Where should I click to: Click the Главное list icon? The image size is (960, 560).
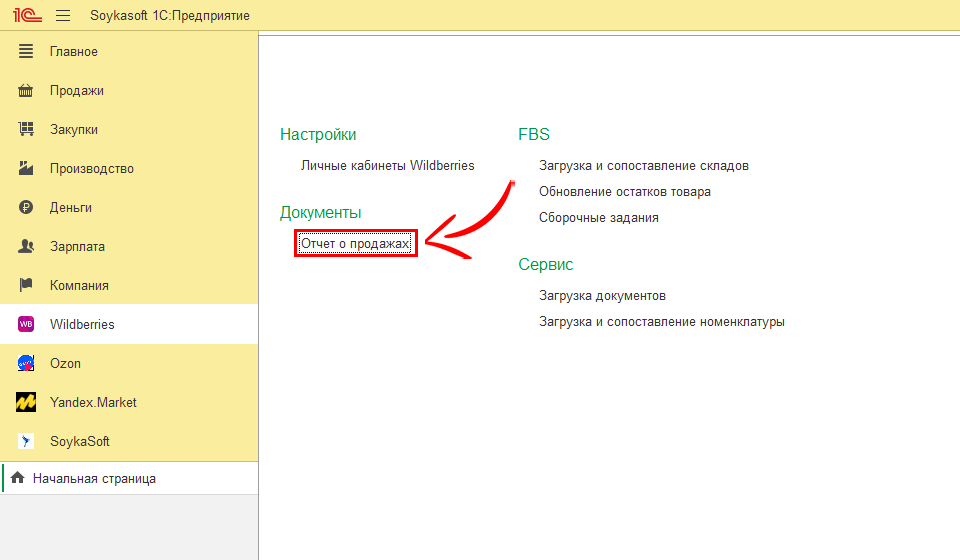(x=26, y=51)
